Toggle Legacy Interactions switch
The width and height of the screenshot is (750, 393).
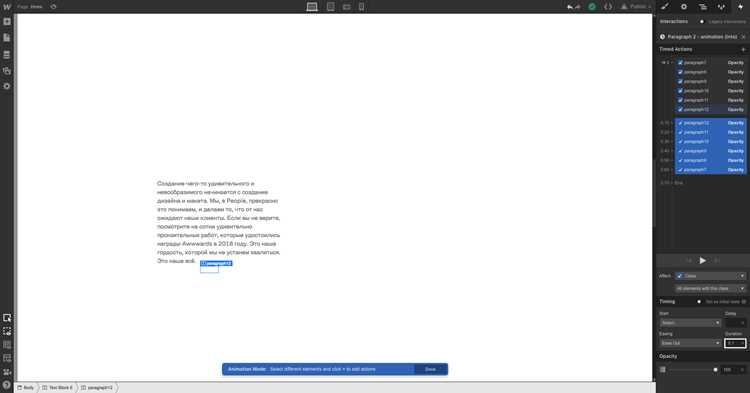point(702,22)
